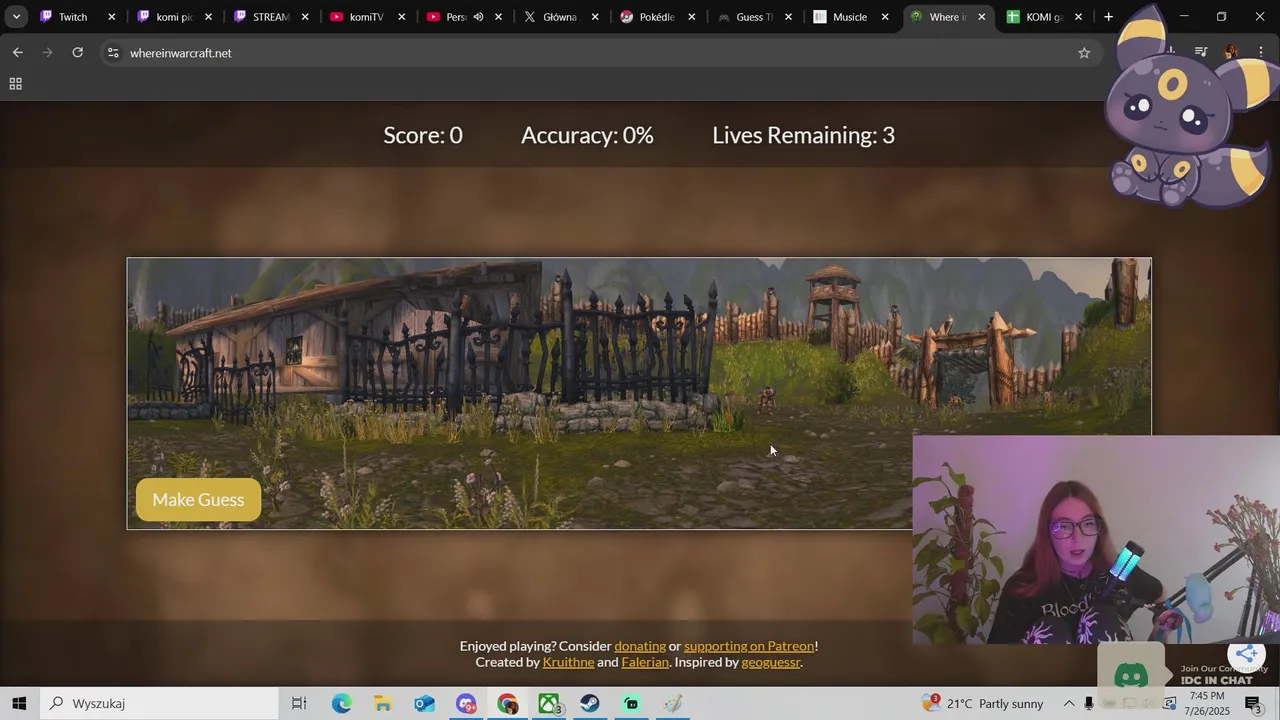Open the Xbox app on the taskbar
The width and height of the screenshot is (1280, 720).
pyautogui.click(x=549, y=703)
